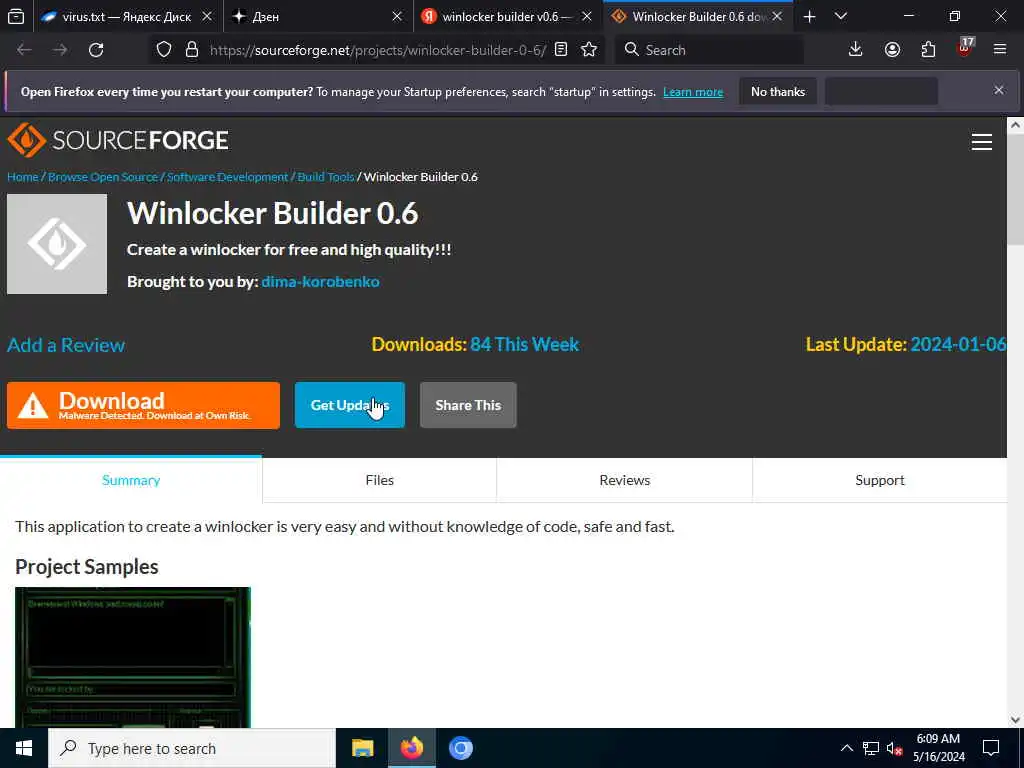Screen dimensions: 1024x768
Task: Expand the list all tabs chevron
Action: pos(841,17)
